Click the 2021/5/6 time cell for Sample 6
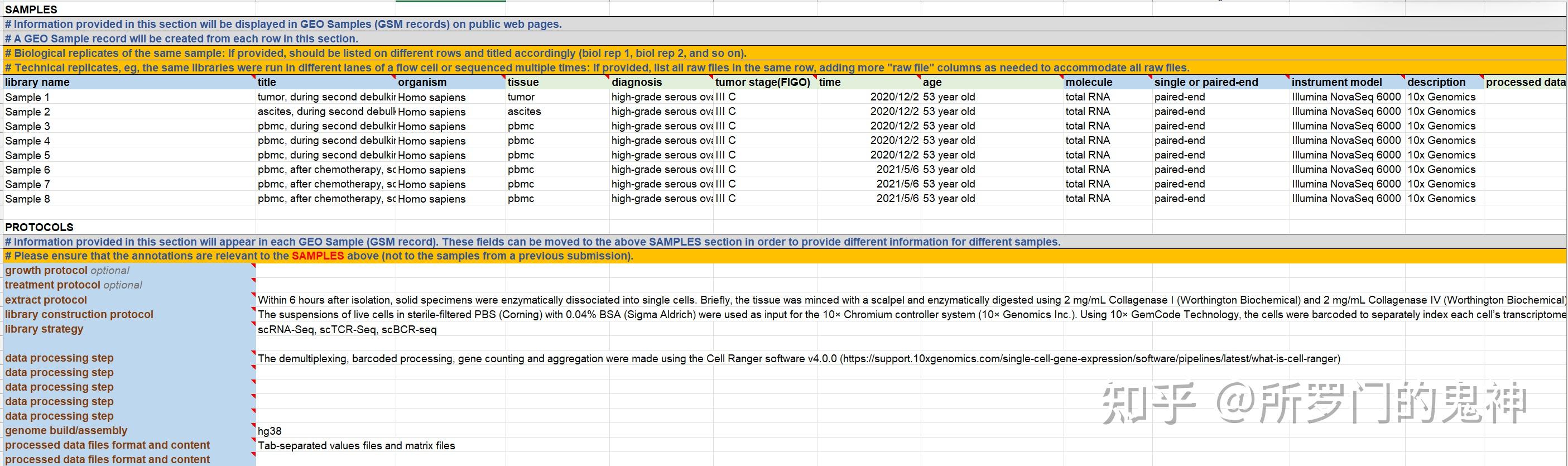 pyautogui.click(x=897, y=169)
